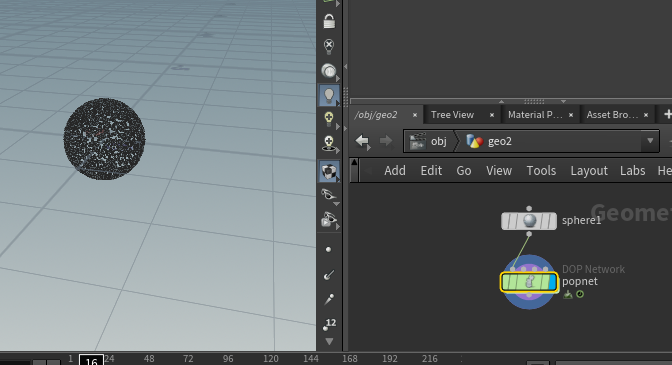Open the View menu

(x=499, y=171)
